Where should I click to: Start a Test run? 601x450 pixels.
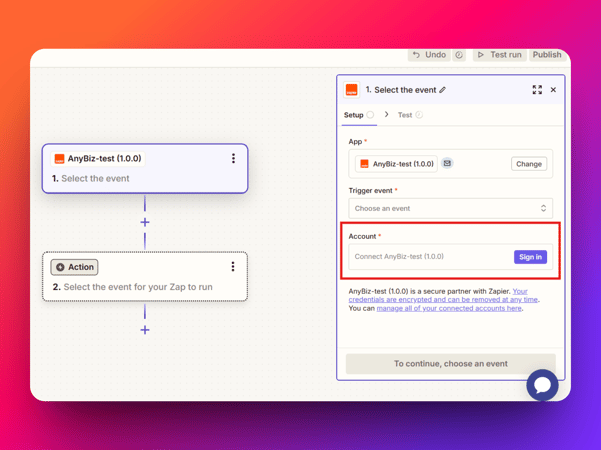coord(499,55)
